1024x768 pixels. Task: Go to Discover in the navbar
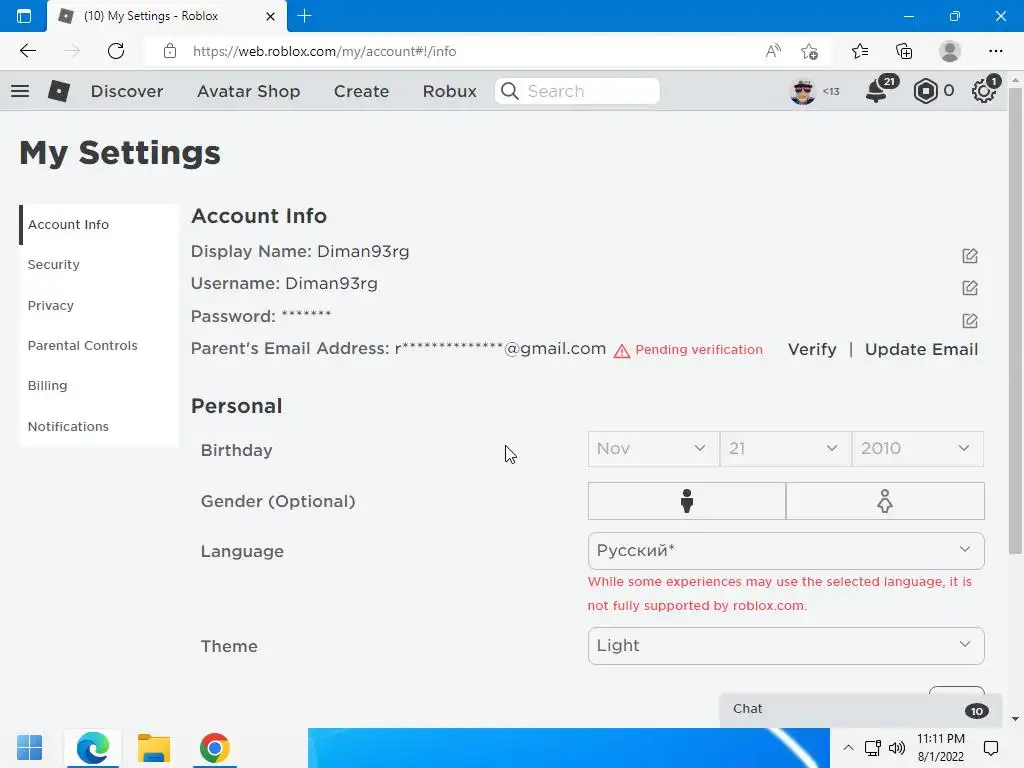click(127, 91)
